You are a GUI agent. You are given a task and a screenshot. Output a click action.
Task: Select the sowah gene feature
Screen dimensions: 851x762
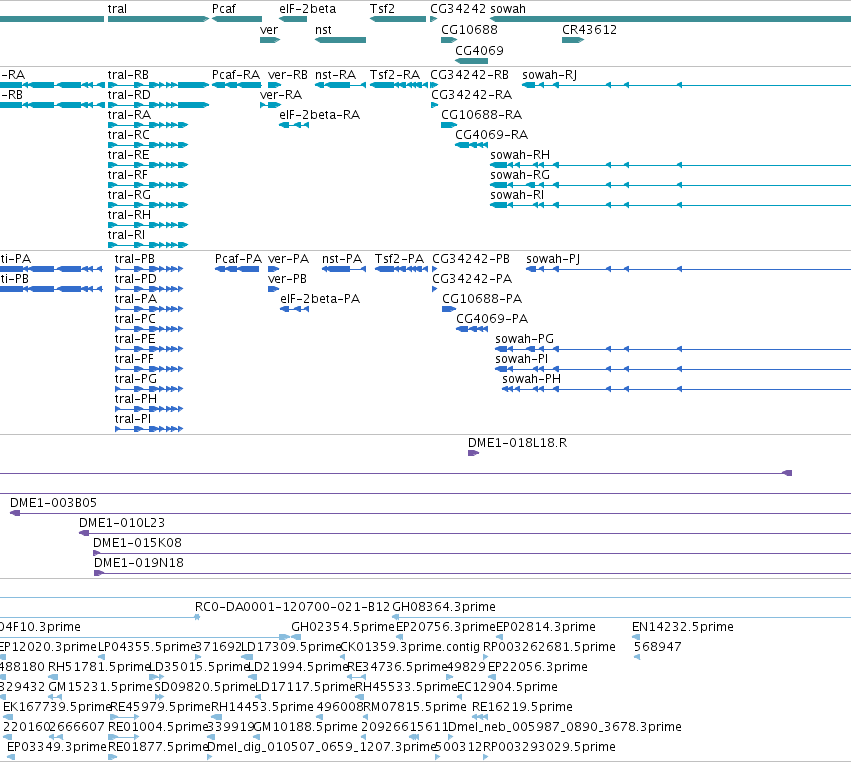[670, 19]
